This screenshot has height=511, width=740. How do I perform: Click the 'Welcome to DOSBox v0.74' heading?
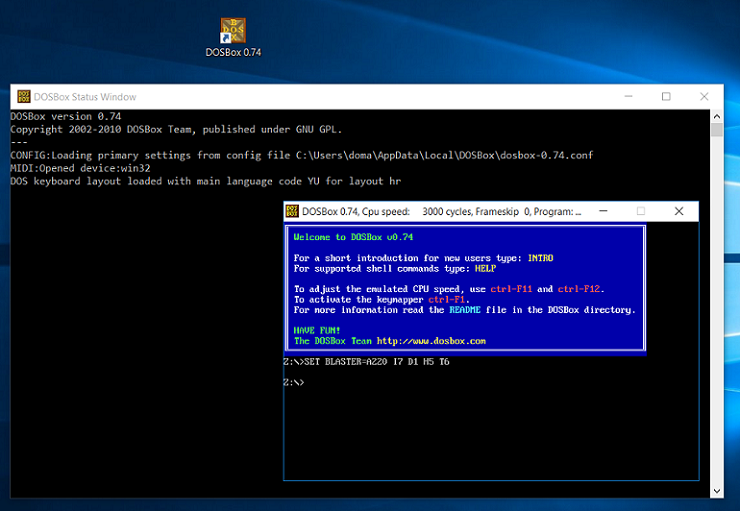pyautogui.click(x=353, y=237)
